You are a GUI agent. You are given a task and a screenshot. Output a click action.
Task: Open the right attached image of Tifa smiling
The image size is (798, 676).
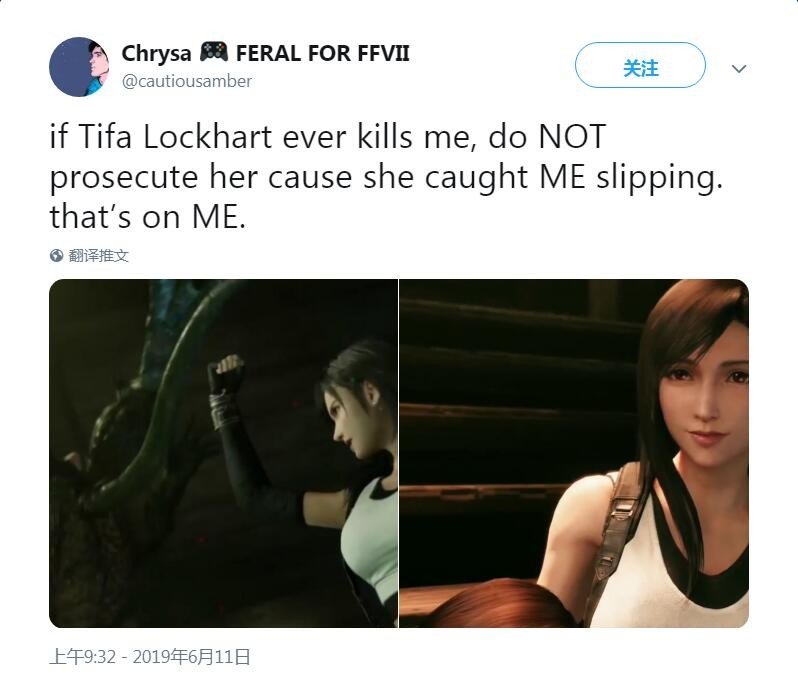(574, 453)
